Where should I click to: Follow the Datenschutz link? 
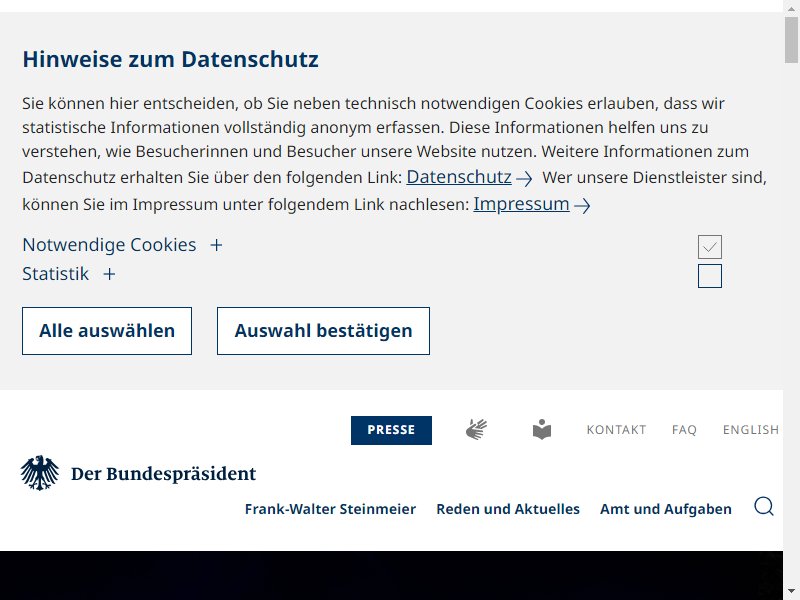469,177
